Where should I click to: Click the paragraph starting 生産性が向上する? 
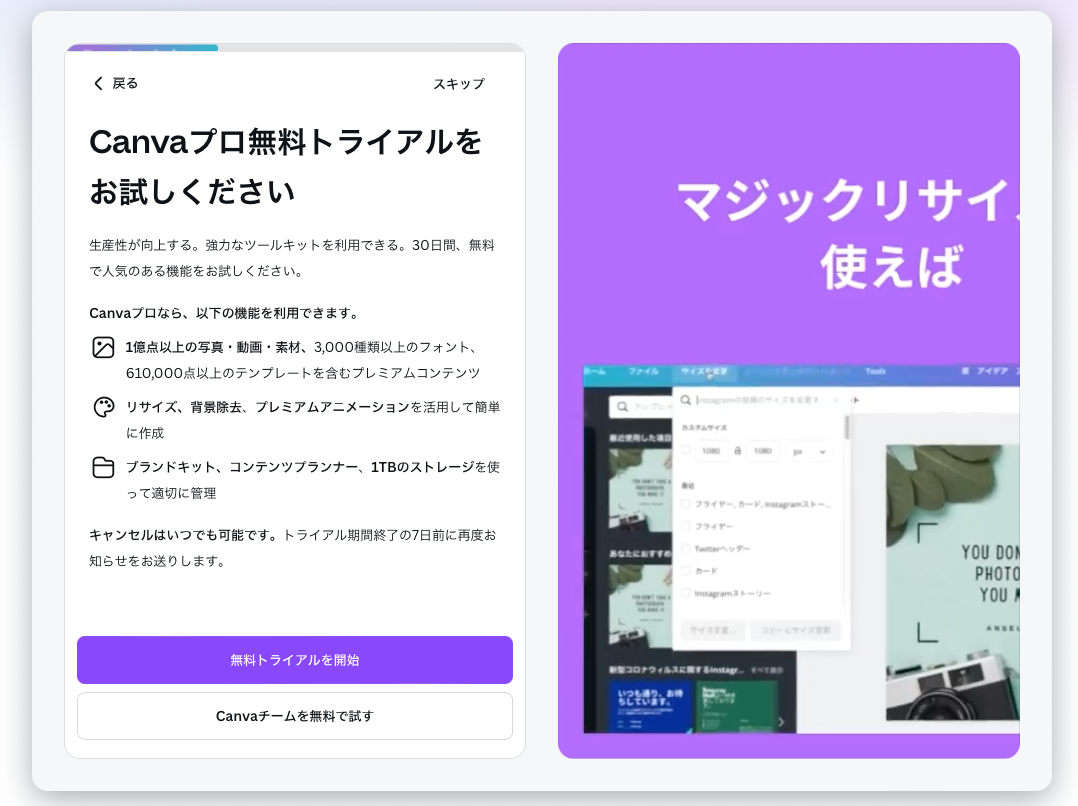(x=292, y=258)
